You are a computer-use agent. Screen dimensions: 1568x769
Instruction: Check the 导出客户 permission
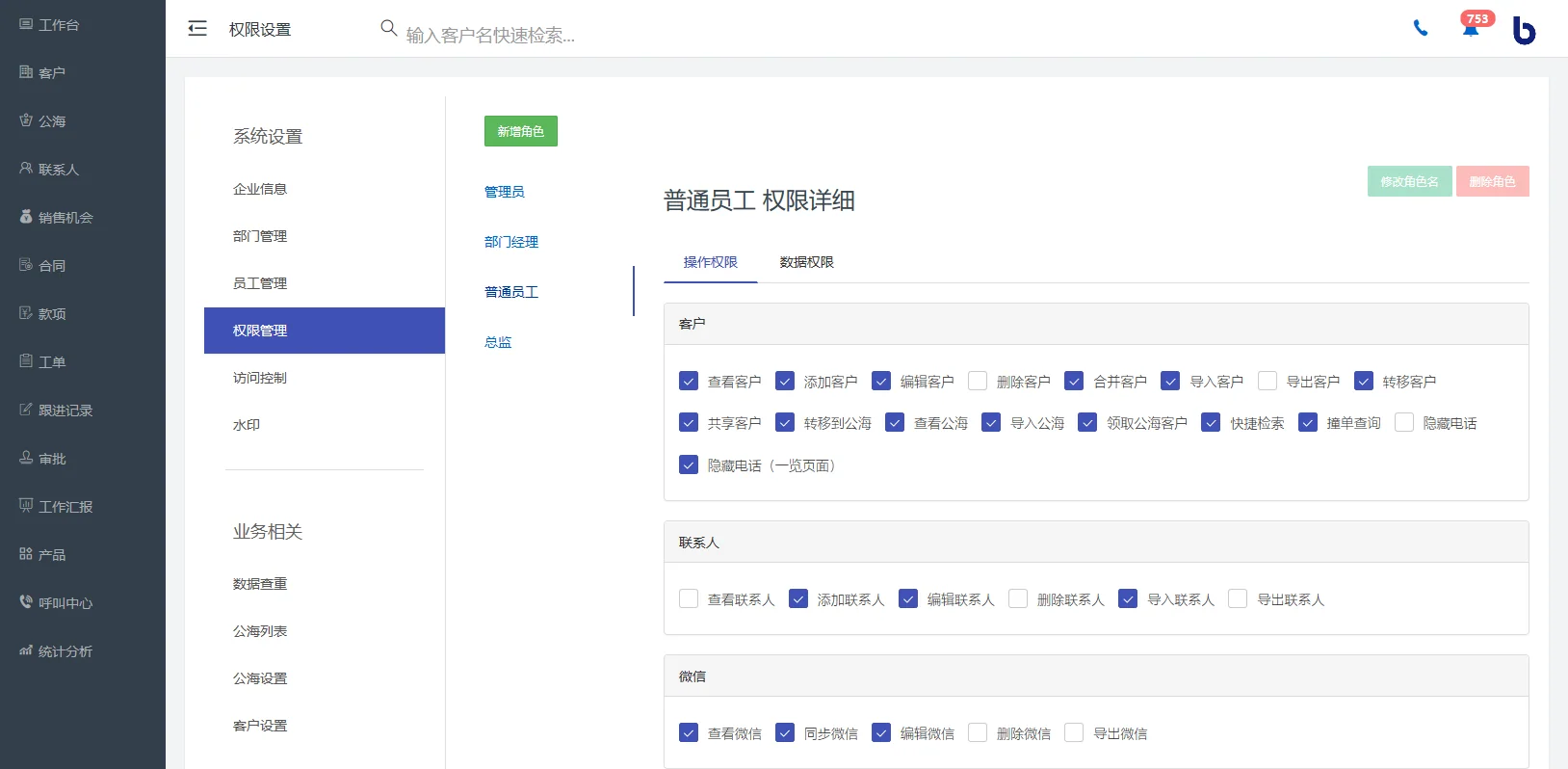(x=1267, y=381)
